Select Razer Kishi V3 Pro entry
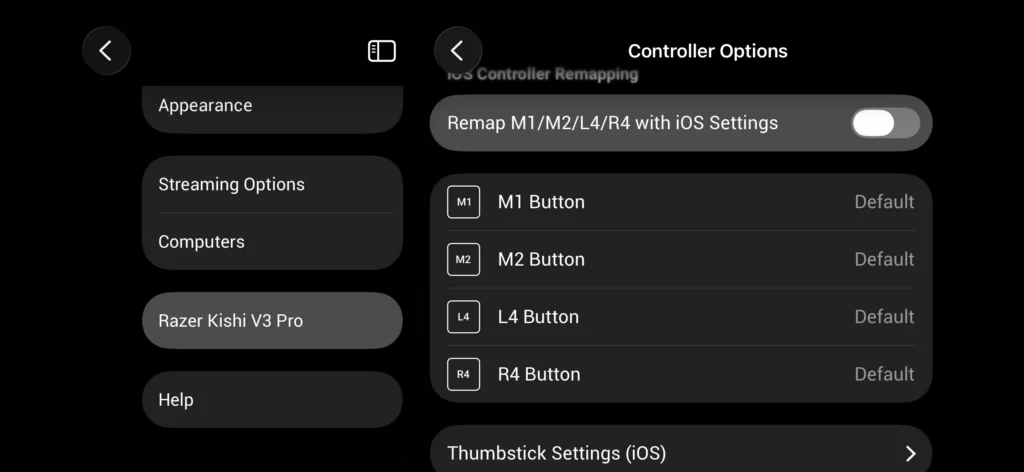 coord(272,321)
